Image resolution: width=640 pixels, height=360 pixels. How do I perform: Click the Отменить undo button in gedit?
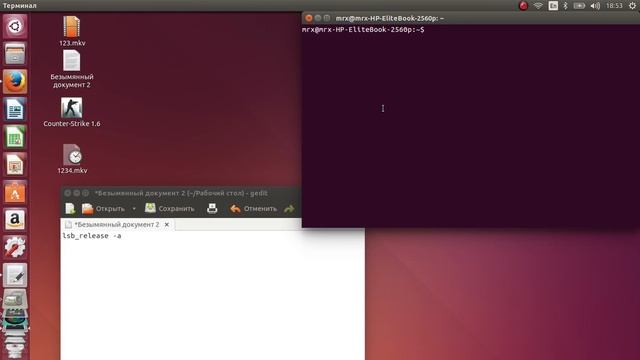(x=253, y=209)
